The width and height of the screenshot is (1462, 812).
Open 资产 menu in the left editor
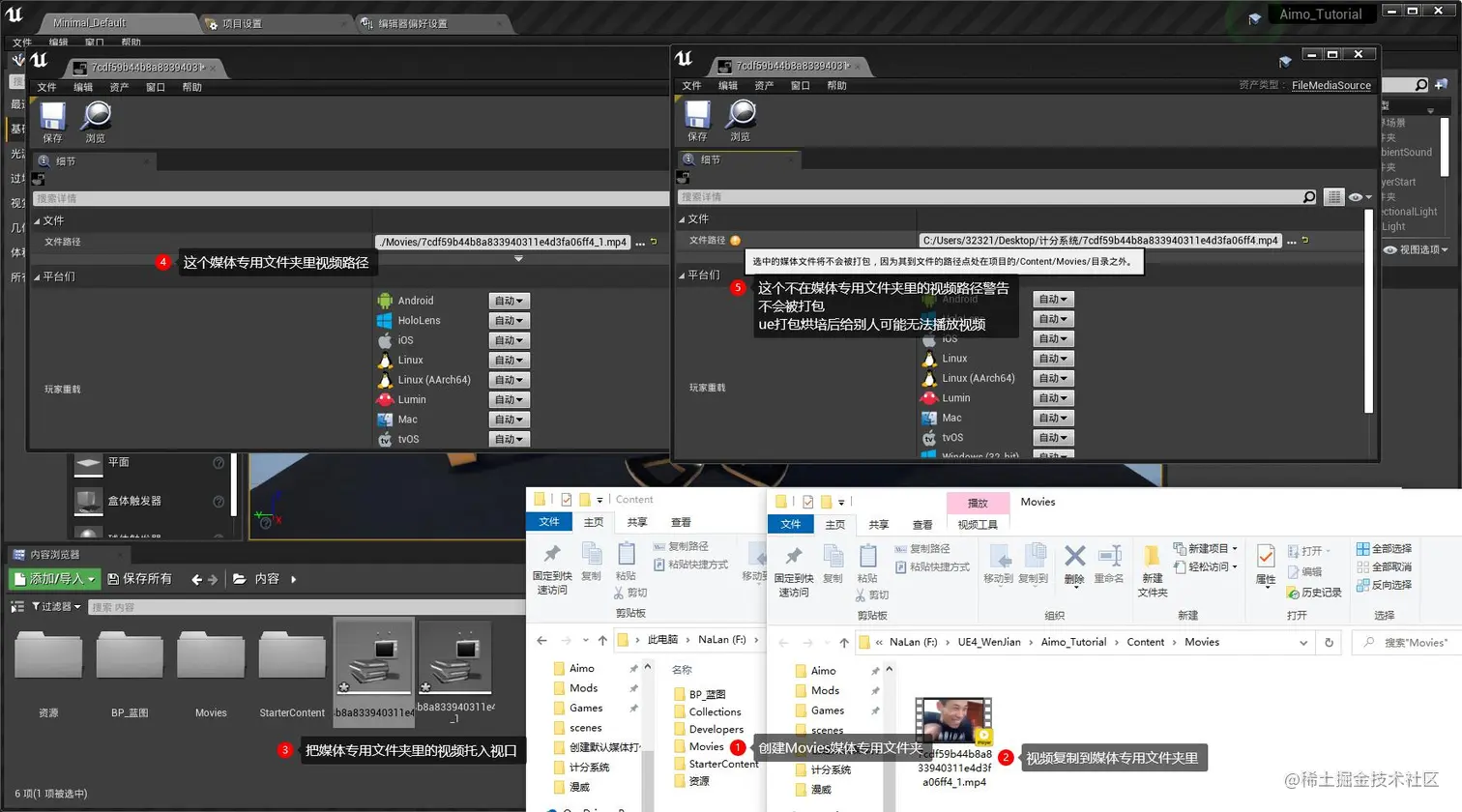coord(119,87)
